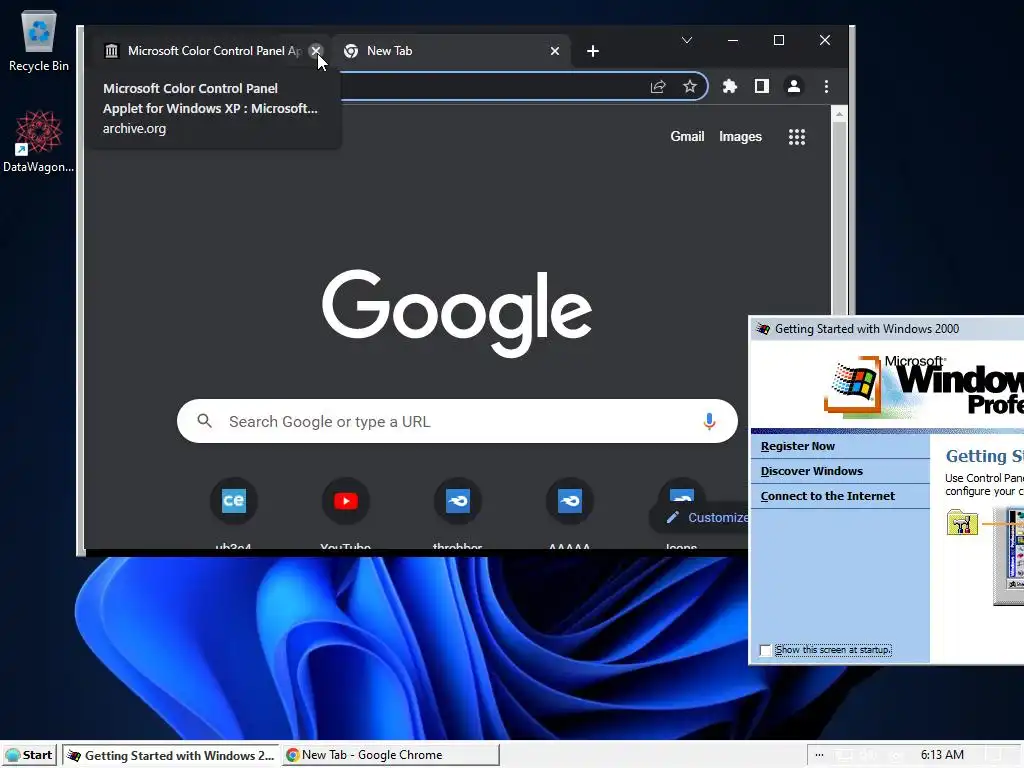Switch to the New Tab tab
The height and width of the screenshot is (768, 1024).
point(451,51)
